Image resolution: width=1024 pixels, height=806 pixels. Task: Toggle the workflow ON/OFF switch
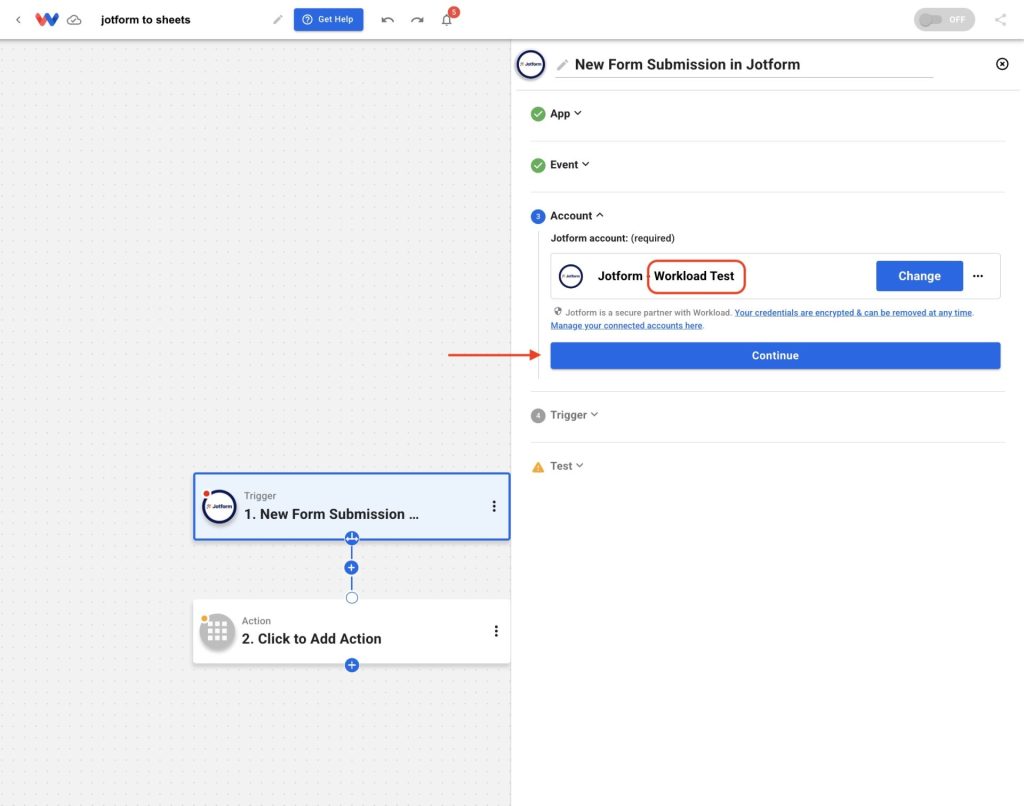tap(944, 20)
